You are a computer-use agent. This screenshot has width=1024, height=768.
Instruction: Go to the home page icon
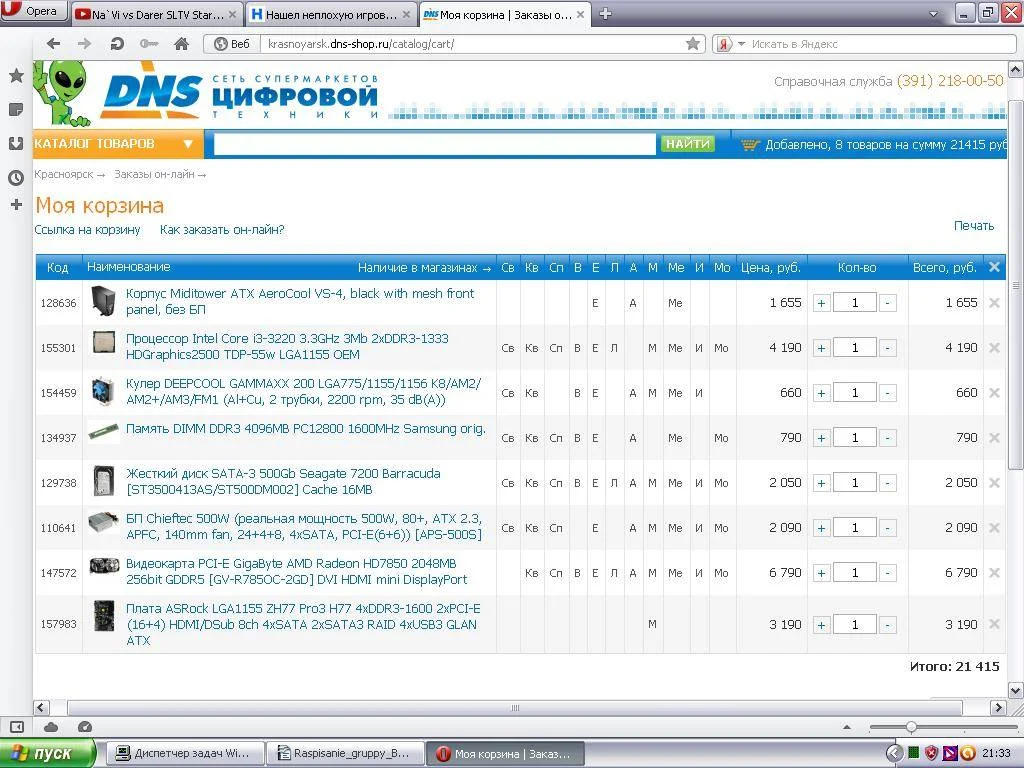[182, 44]
